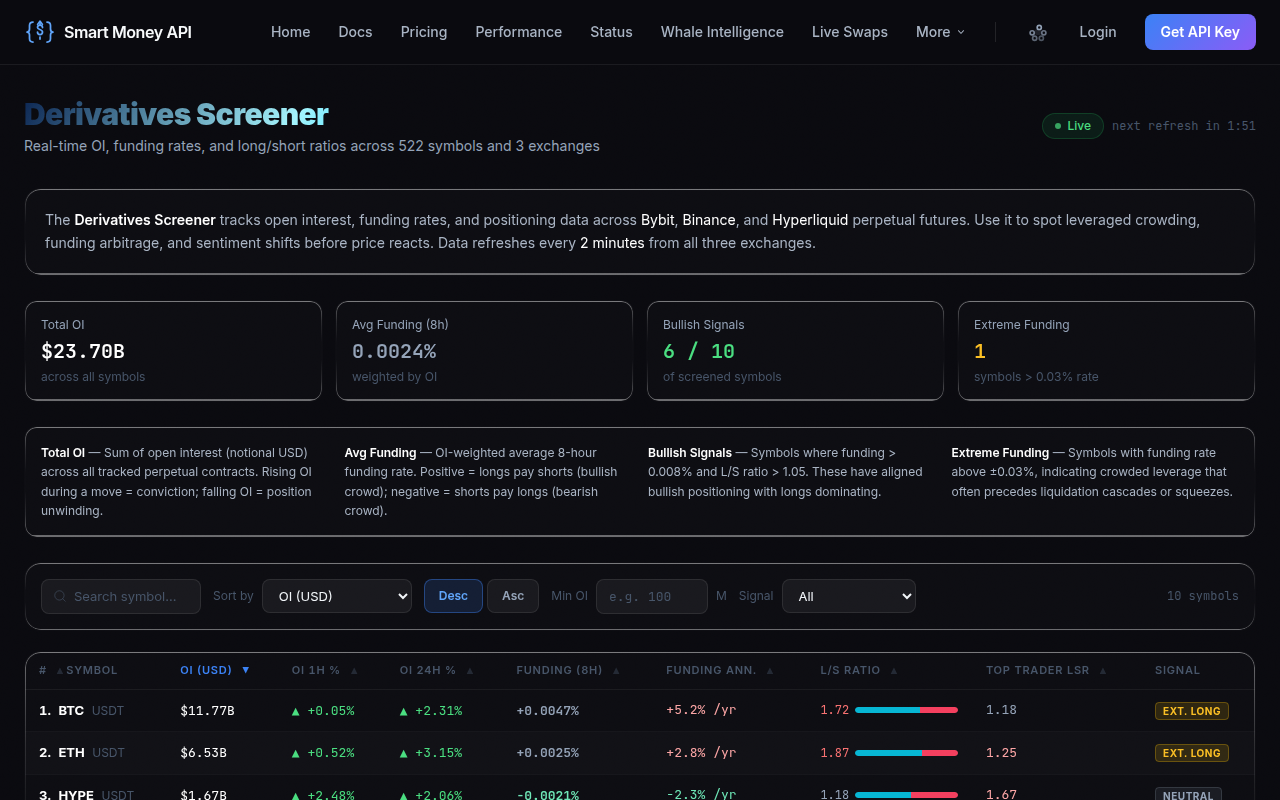Click sort arrow next to Funding (8H) header
The image size is (1280, 800).
[616, 671]
